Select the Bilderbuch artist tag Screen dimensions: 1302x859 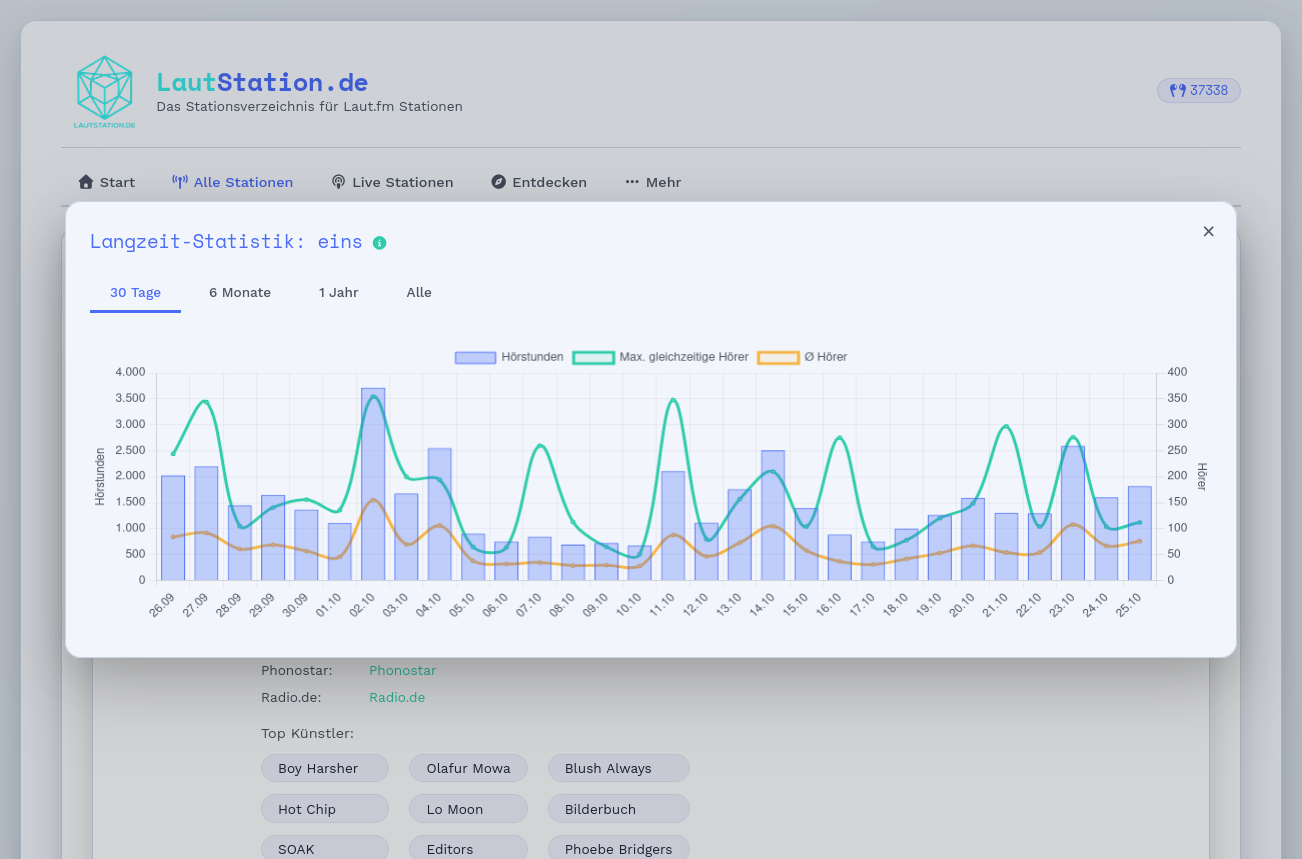coord(618,809)
